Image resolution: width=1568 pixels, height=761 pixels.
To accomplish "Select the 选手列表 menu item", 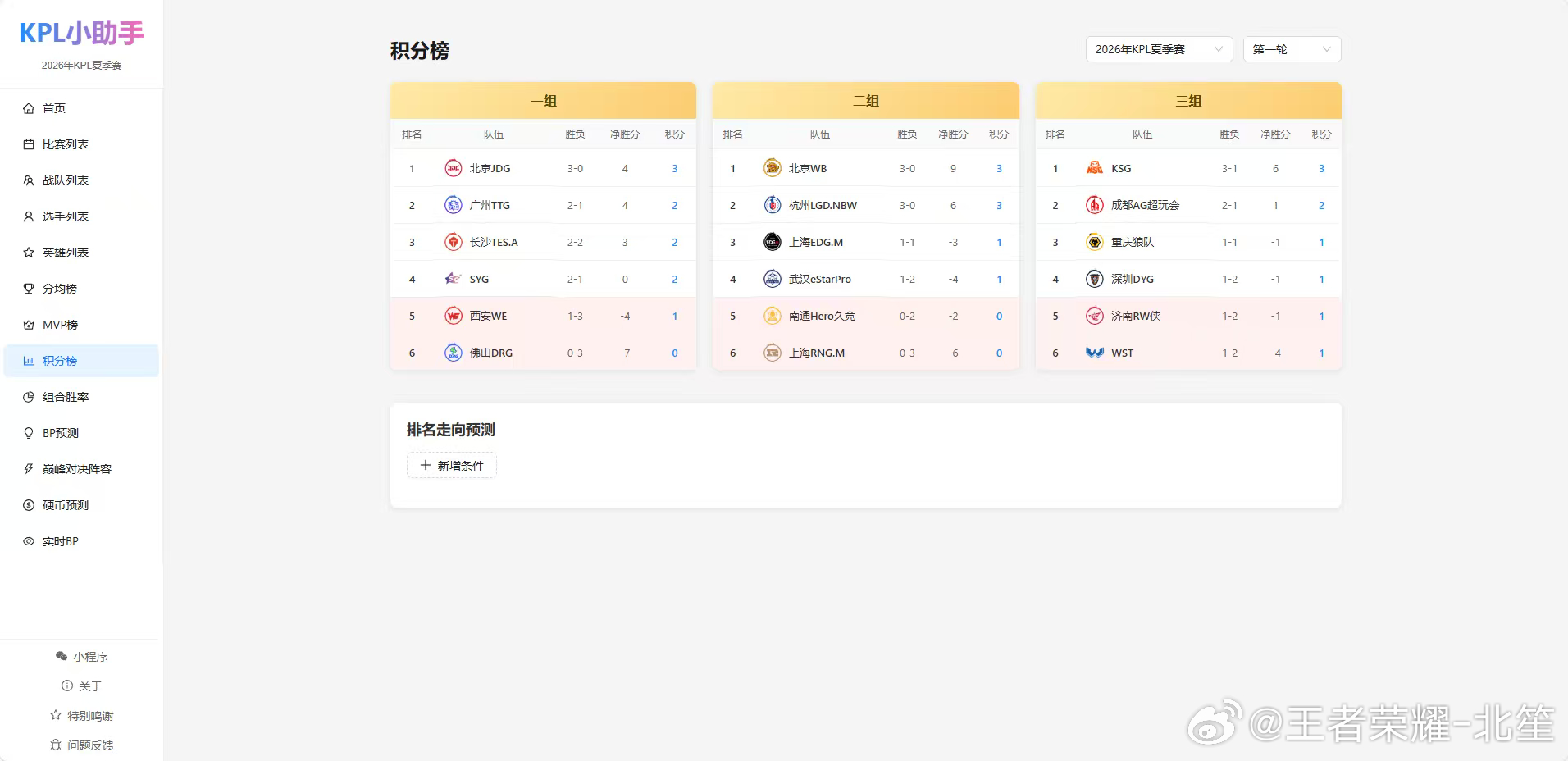I will [x=81, y=216].
